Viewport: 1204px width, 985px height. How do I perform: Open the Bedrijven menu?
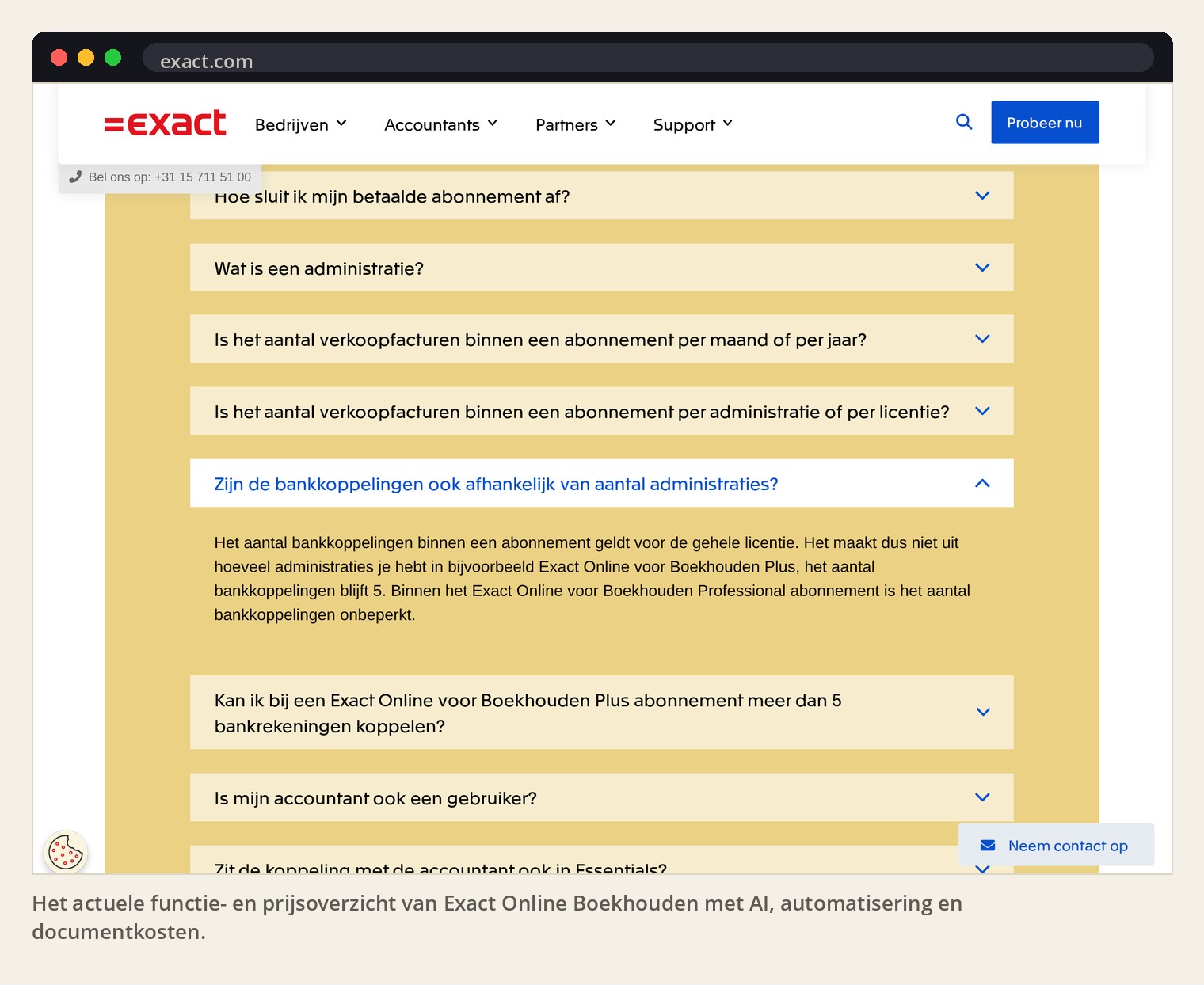[300, 125]
